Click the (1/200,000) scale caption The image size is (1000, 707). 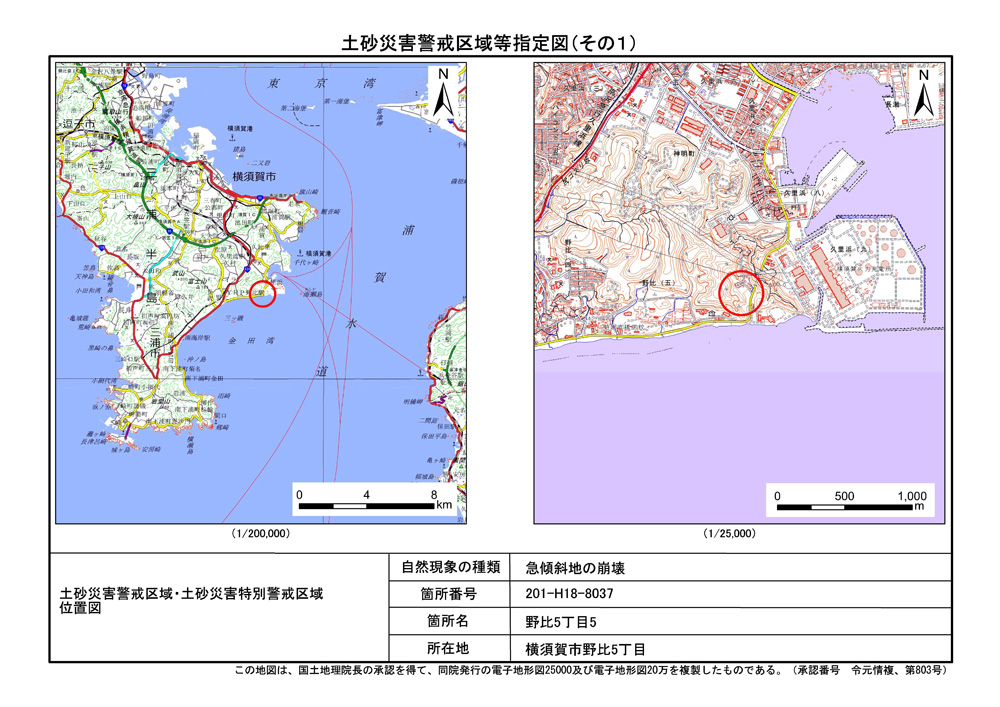click(x=261, y=535)
